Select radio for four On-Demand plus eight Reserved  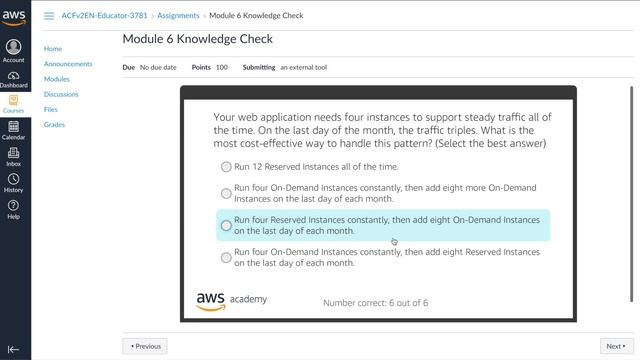click(226, 258)
